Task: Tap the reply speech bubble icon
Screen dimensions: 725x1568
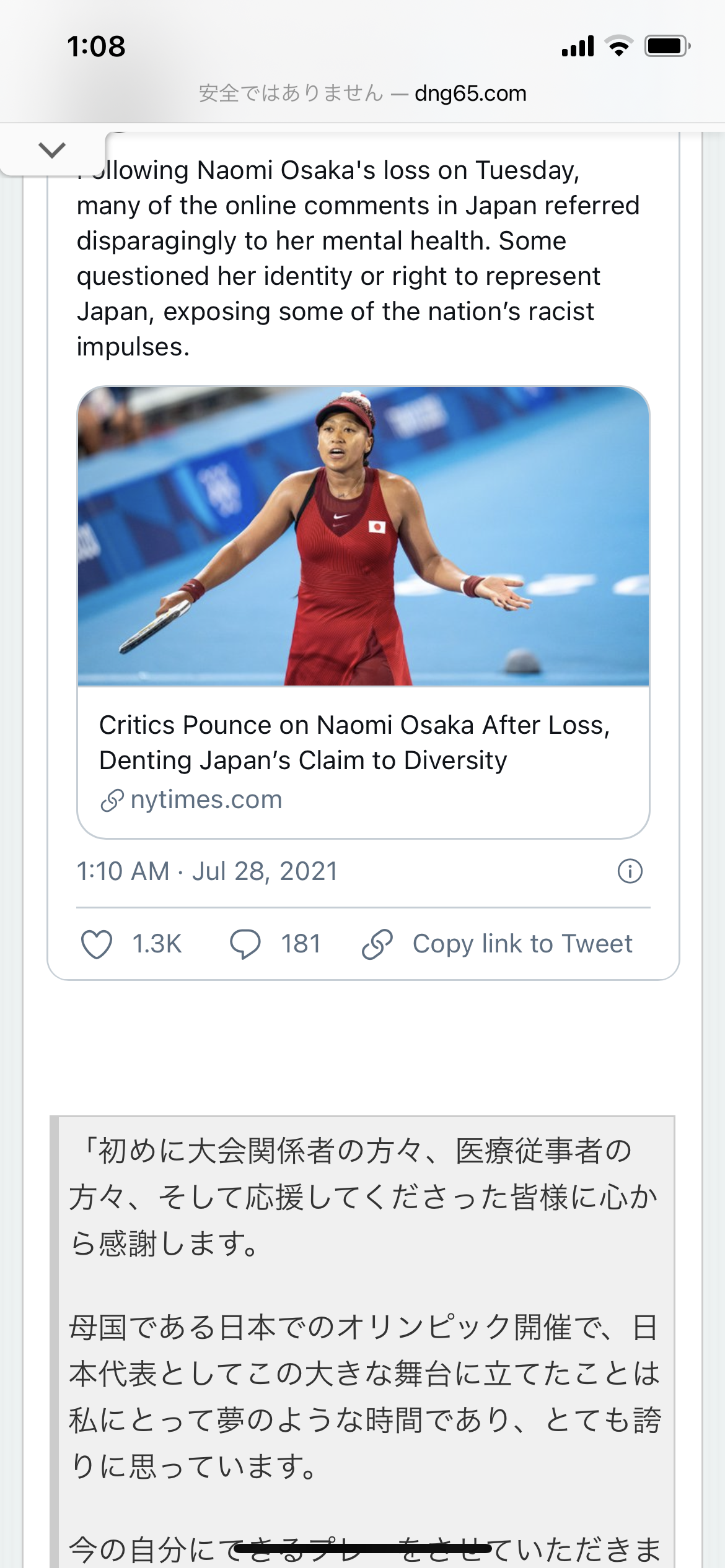Action: click(245, 944)
